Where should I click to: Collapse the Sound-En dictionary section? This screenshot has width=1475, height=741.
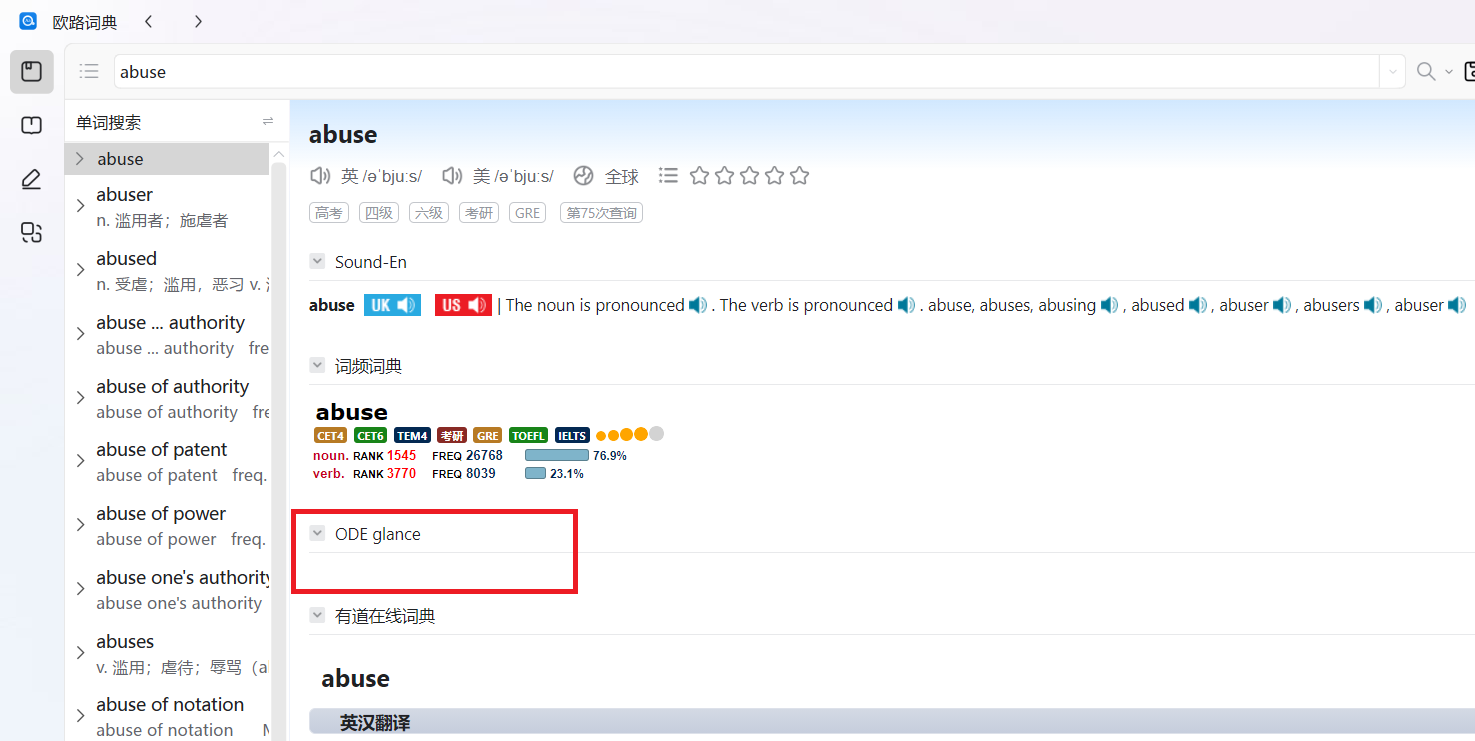coord(317,262)
